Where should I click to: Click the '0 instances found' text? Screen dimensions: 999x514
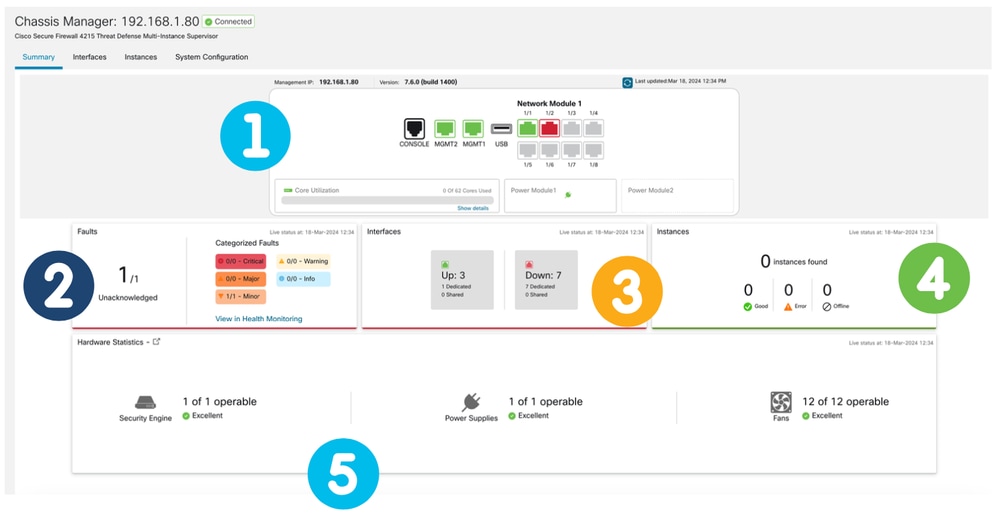click(x=794, y=261)
